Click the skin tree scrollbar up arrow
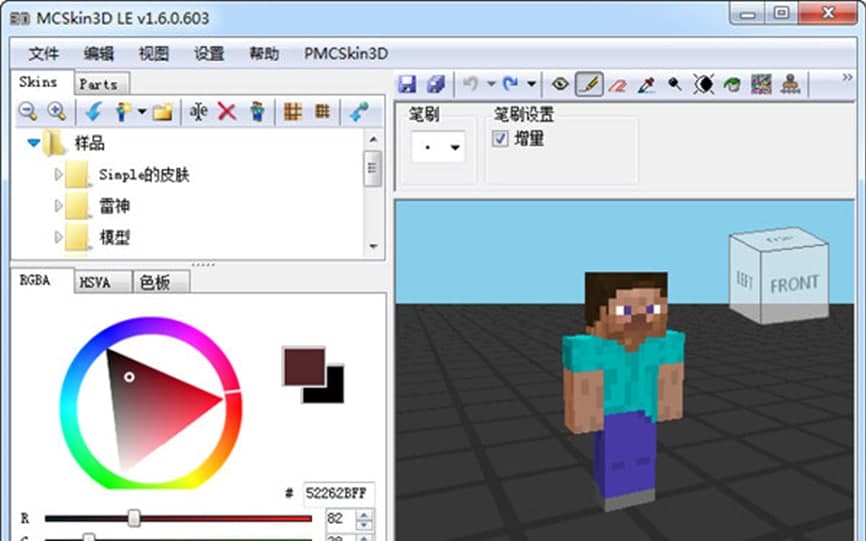866x541 pixels. 373,139
